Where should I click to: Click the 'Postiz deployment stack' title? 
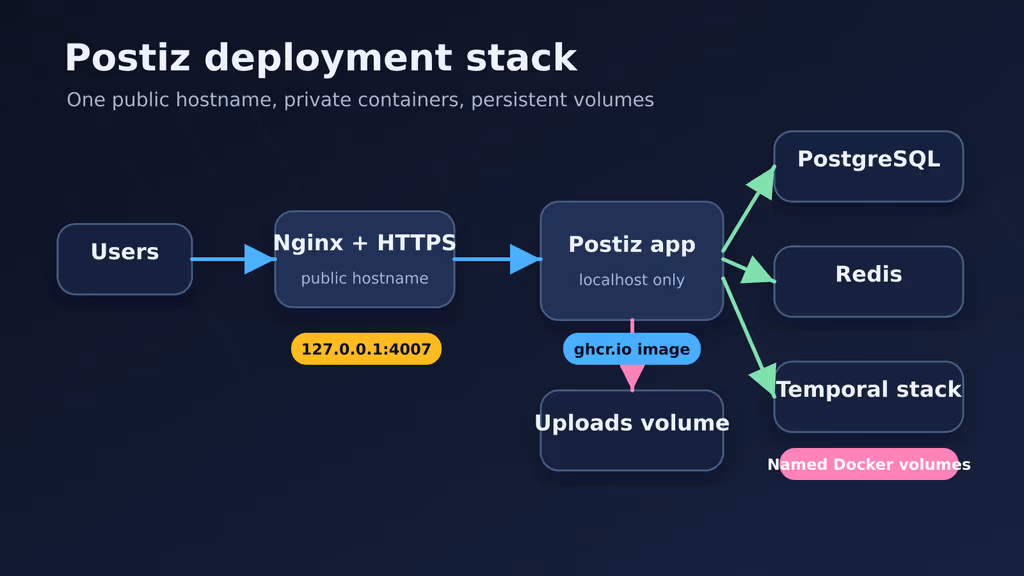coord(321,58)
